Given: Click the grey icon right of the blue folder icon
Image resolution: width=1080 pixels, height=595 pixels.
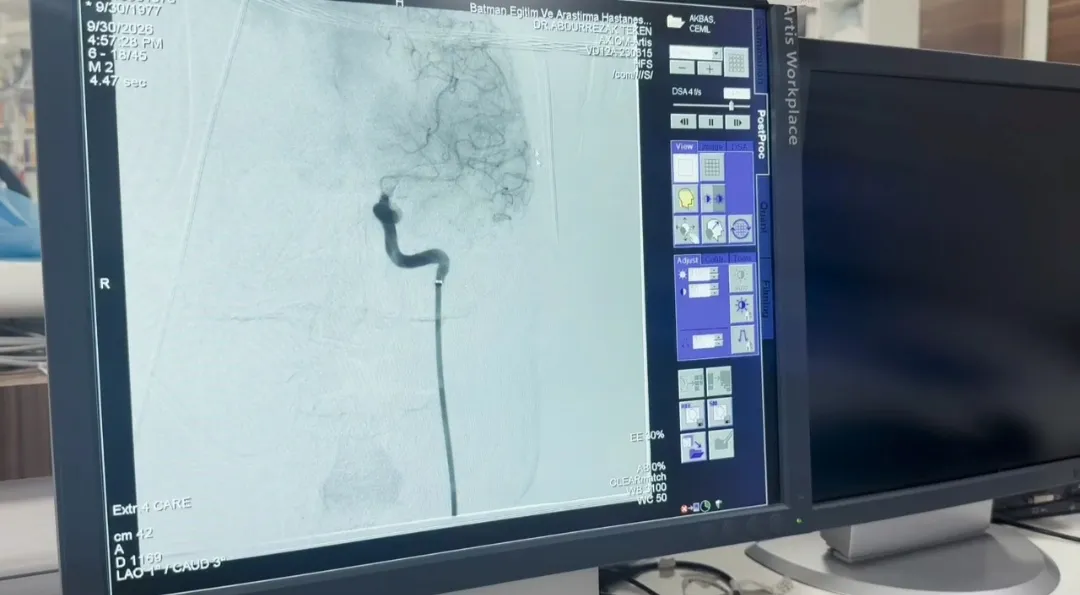Looking at the screenshot, I should pyautogui.click(x=721, y=444).
